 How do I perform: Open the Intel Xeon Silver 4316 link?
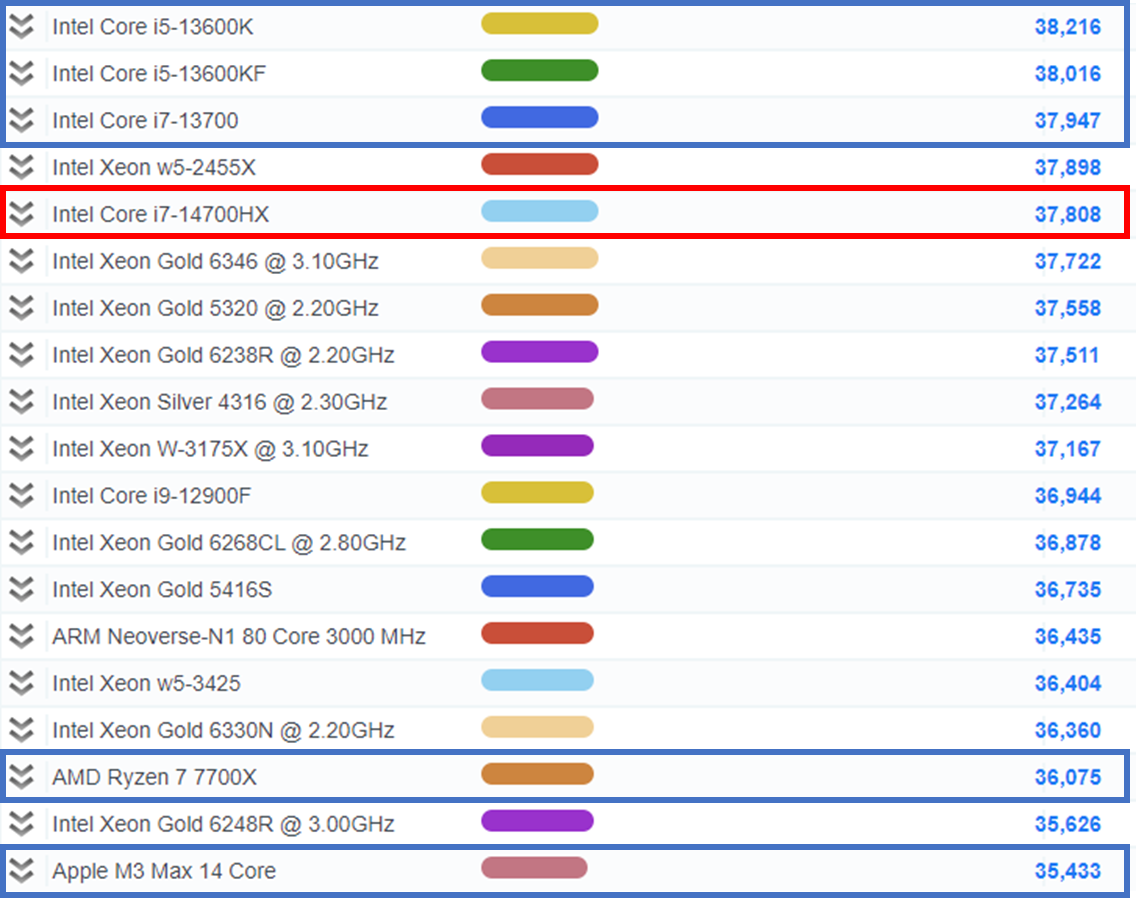(x=220, y=402)
